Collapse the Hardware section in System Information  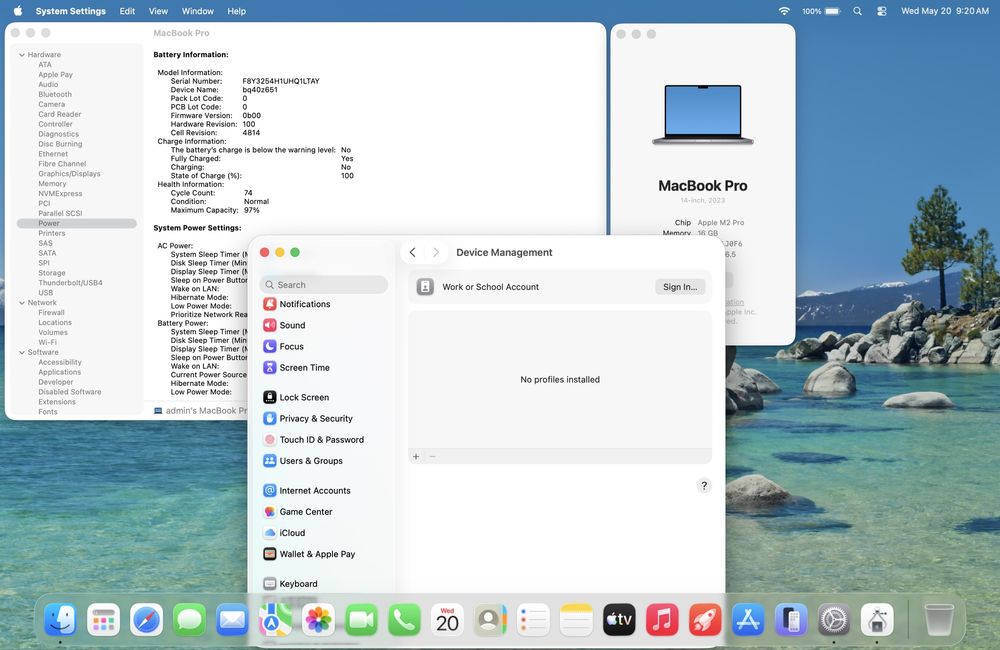pos(22,55)
